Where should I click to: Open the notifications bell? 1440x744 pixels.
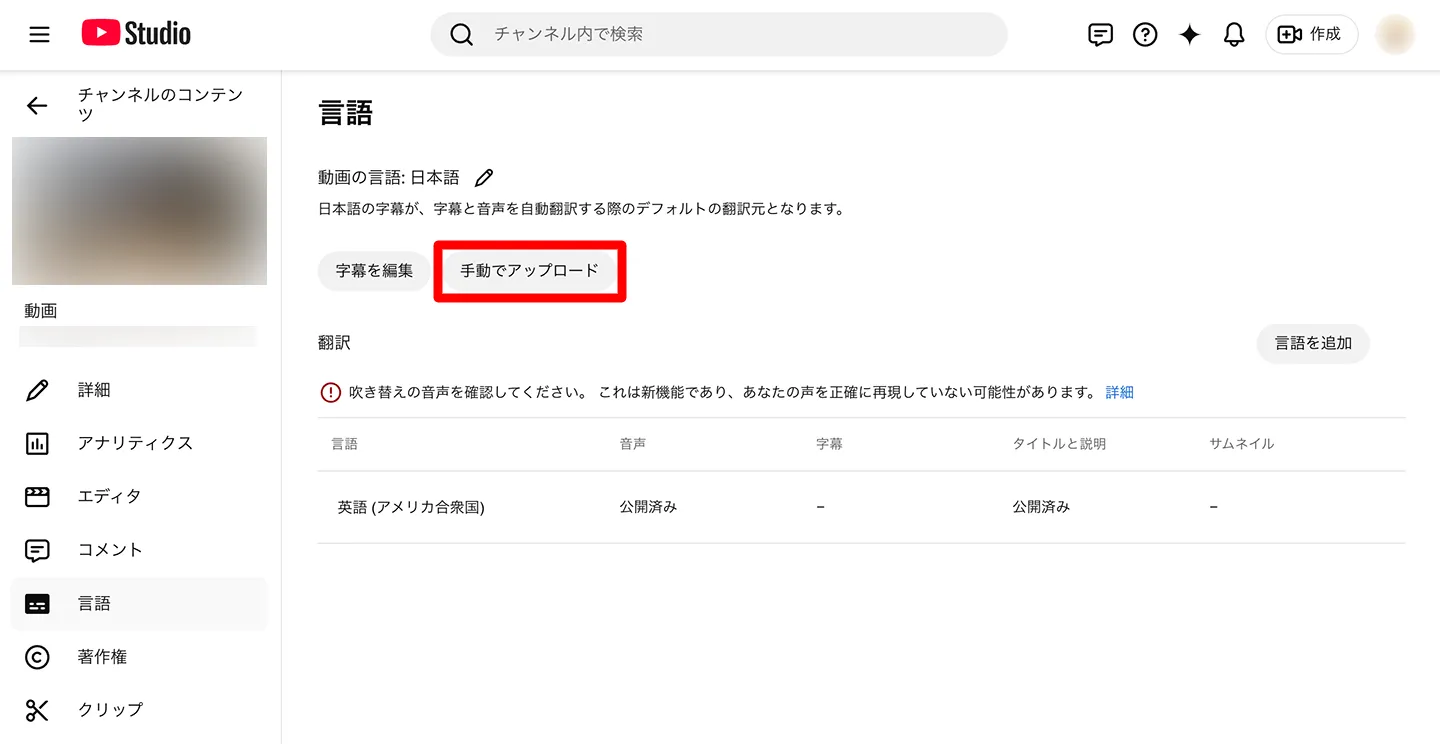[x=1234, y=35]
